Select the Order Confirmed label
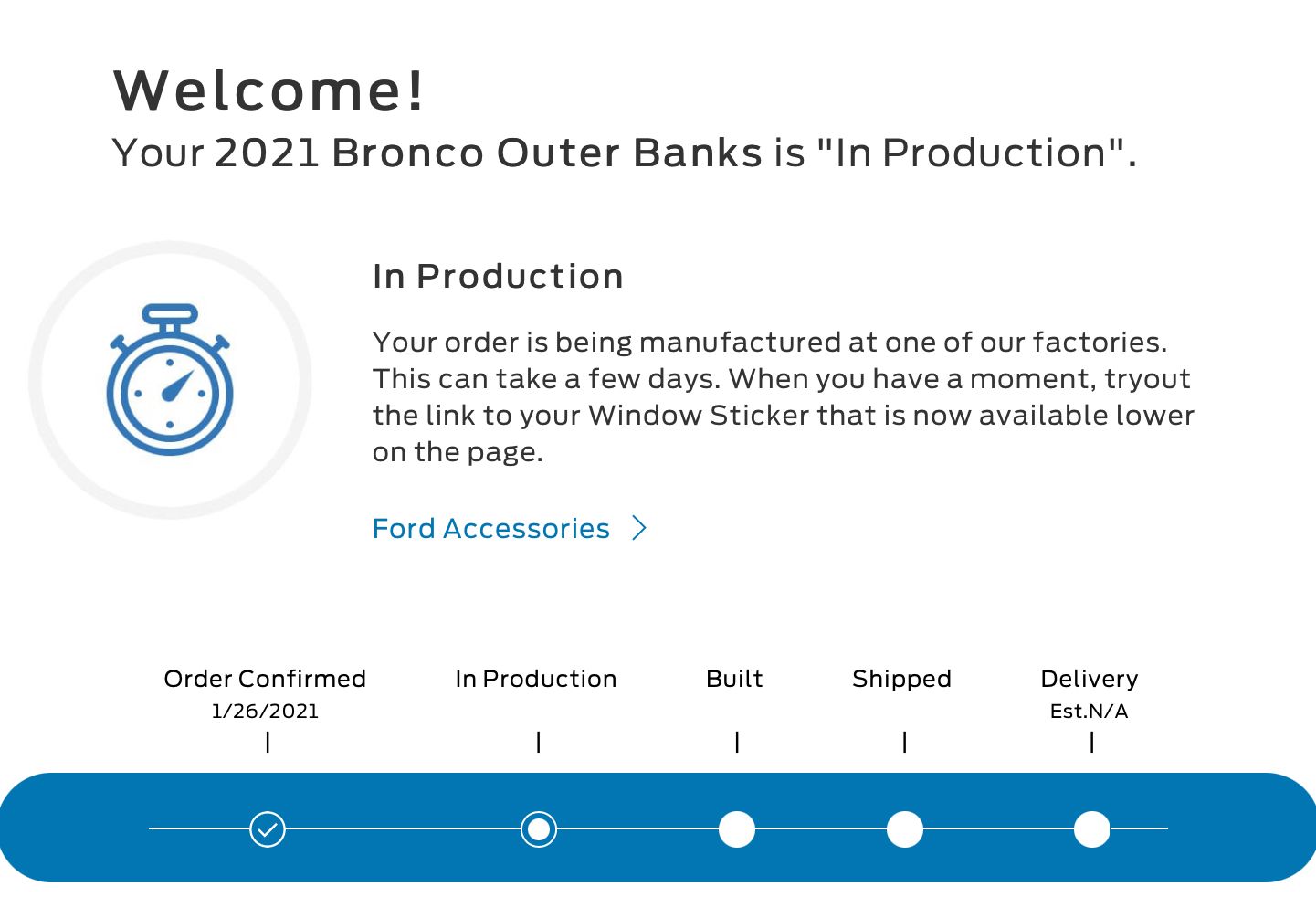 point(265,679)
